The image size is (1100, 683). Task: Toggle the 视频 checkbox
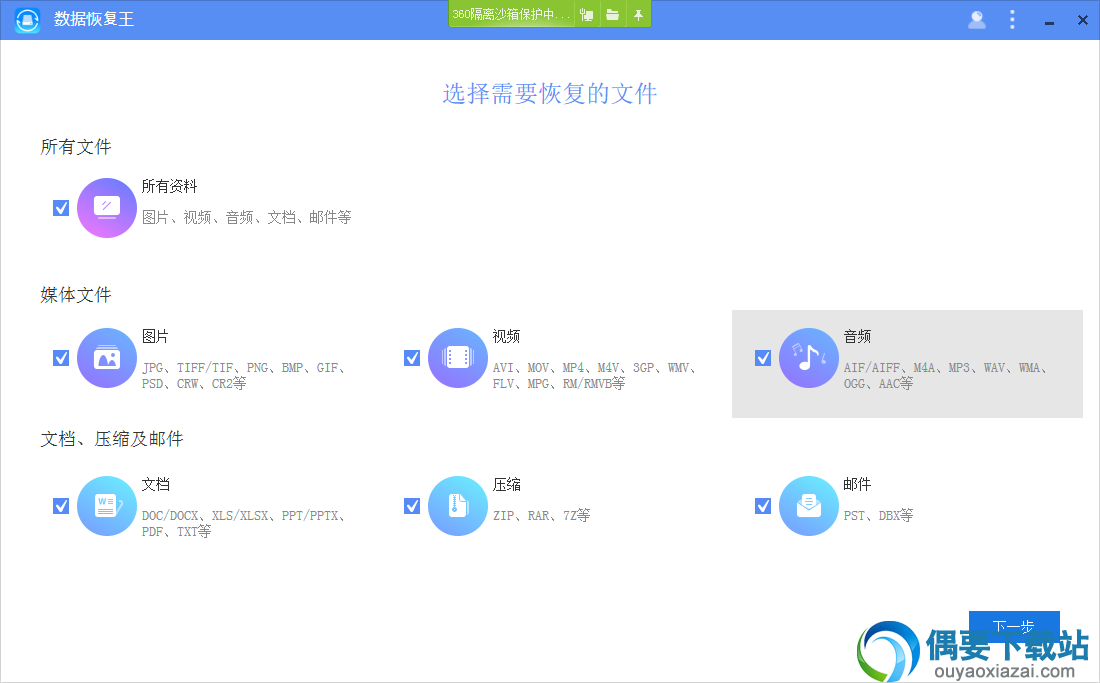412,358
